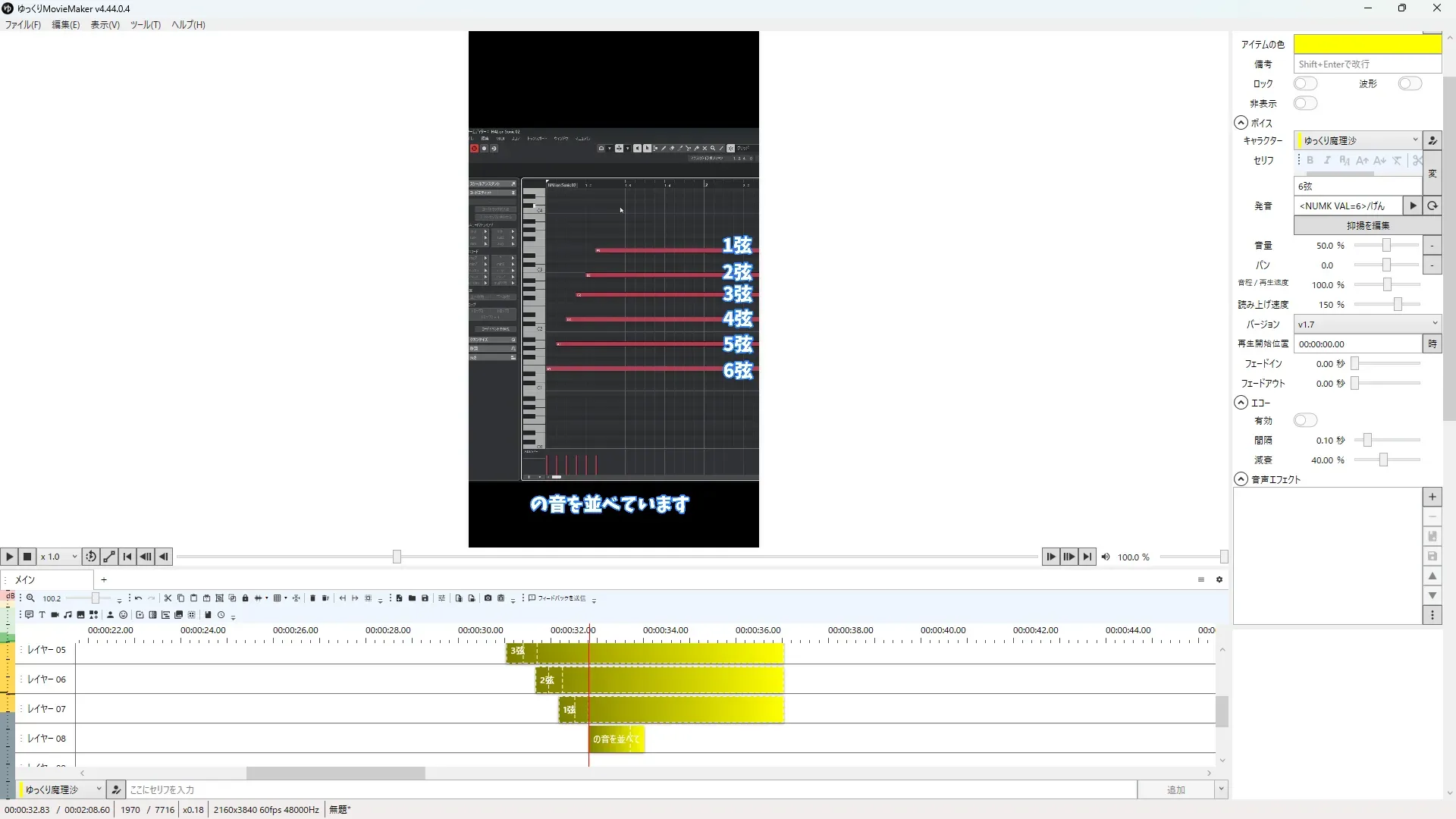Click the save project floppy icon
The width and height of the screenshot is (1456, 819).
coord(425,598)
